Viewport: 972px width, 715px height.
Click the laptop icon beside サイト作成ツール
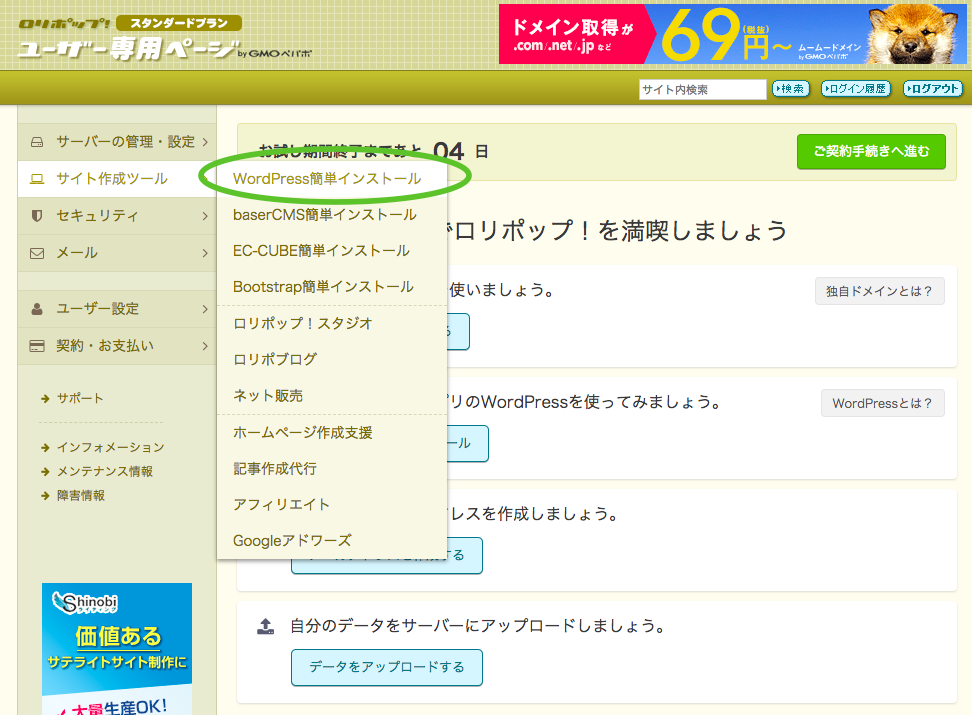(x=37, y=179)
